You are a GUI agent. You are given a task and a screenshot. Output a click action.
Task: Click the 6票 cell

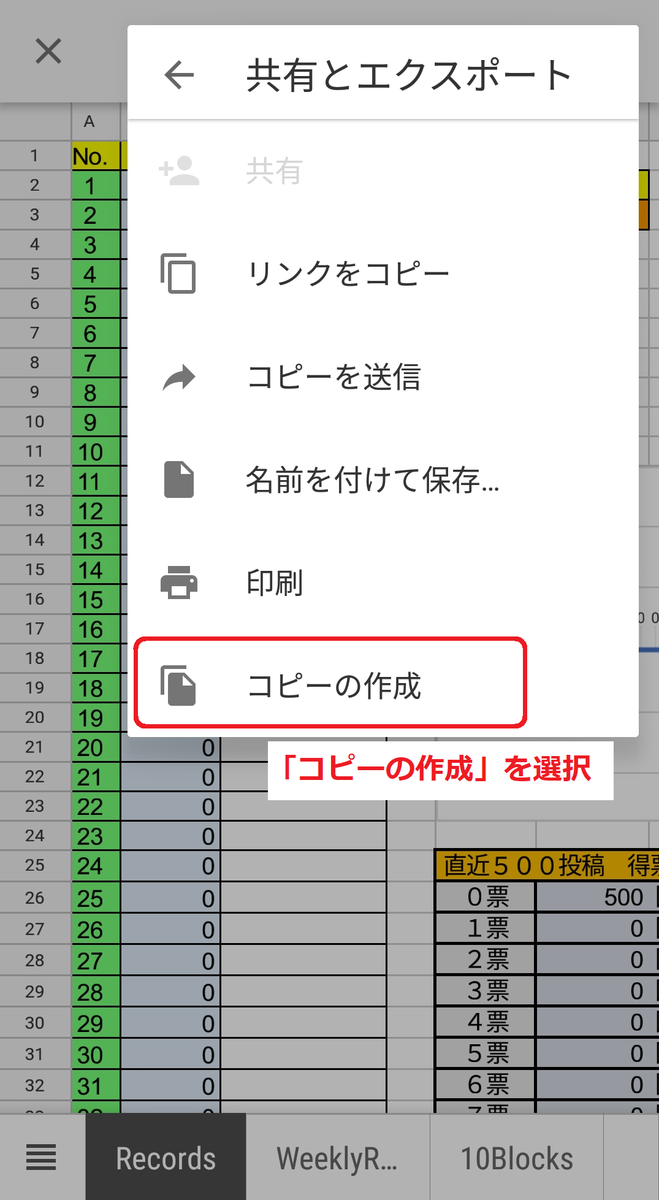click(x=486, y=1085)
